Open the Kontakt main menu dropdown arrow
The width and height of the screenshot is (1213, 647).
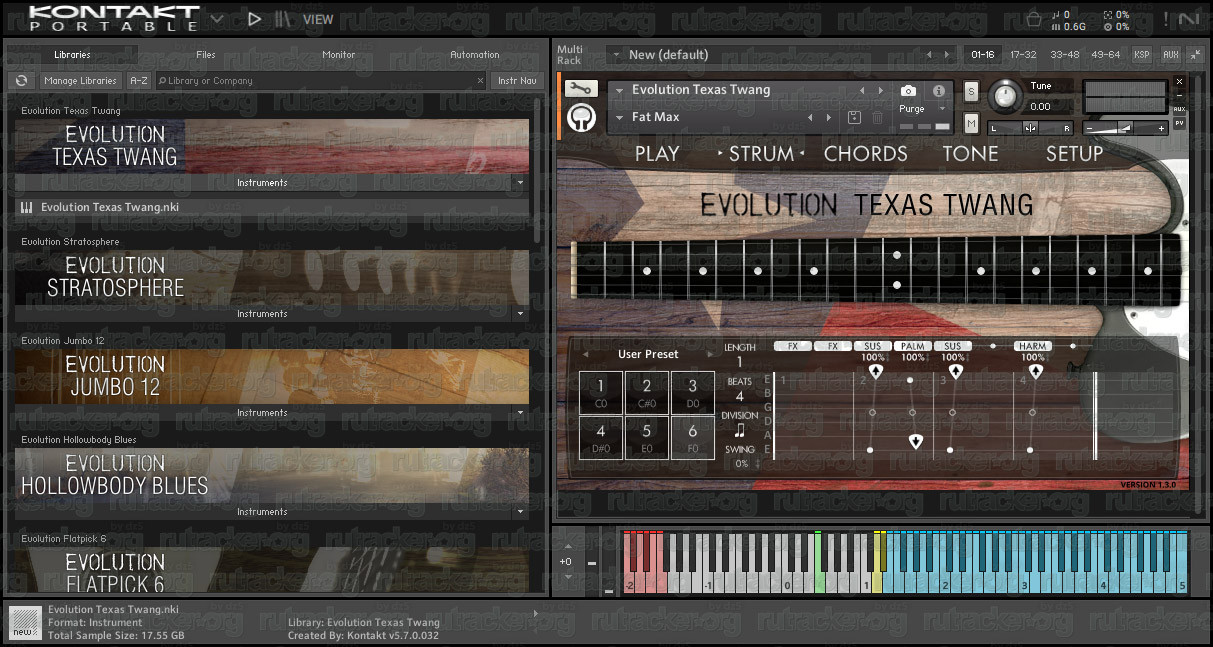click(x=218, y=17)
